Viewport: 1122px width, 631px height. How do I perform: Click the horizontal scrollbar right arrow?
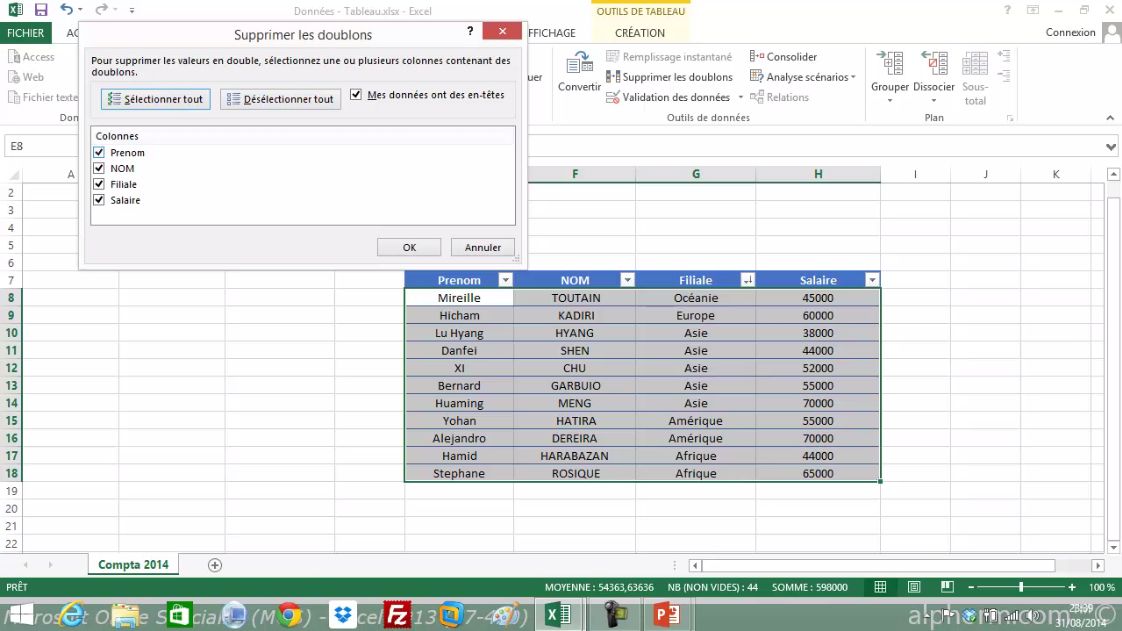click(1098, 565)
